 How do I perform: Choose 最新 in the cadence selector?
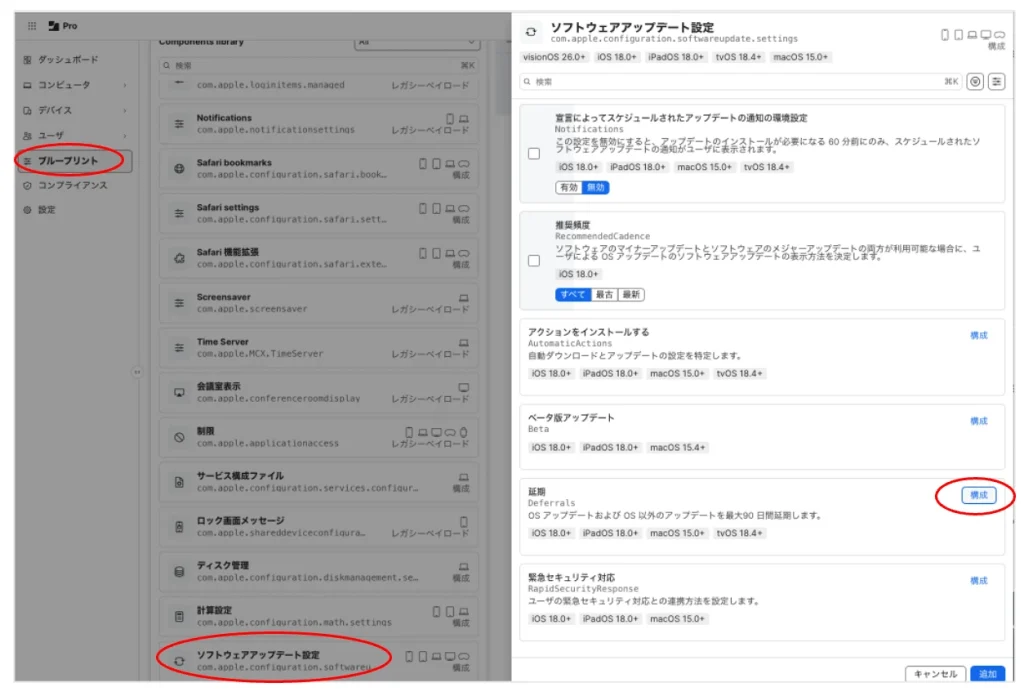(631, 294)
